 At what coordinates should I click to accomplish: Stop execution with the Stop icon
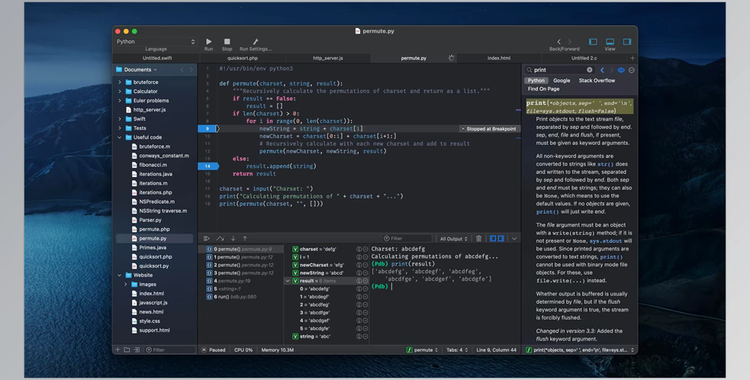(227, 42)
